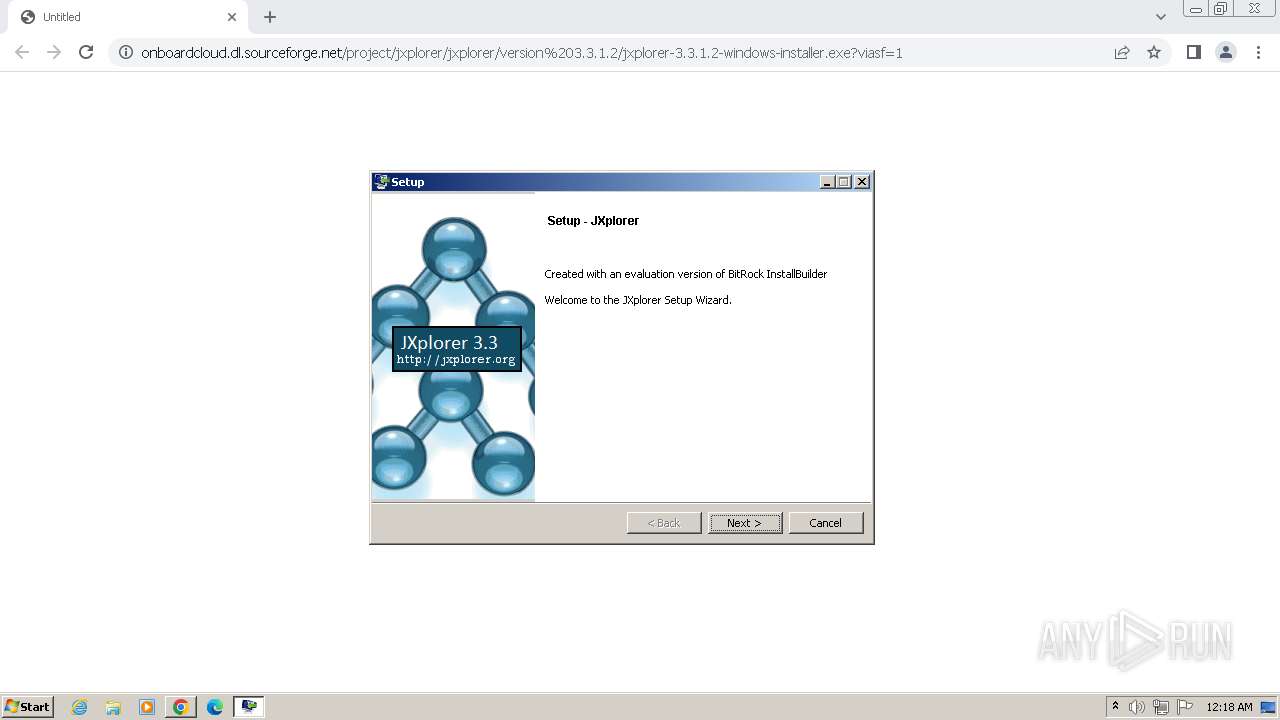Open the volume control in tray
Screen dimensions: 1280x720
click(x=1137, y=707)
